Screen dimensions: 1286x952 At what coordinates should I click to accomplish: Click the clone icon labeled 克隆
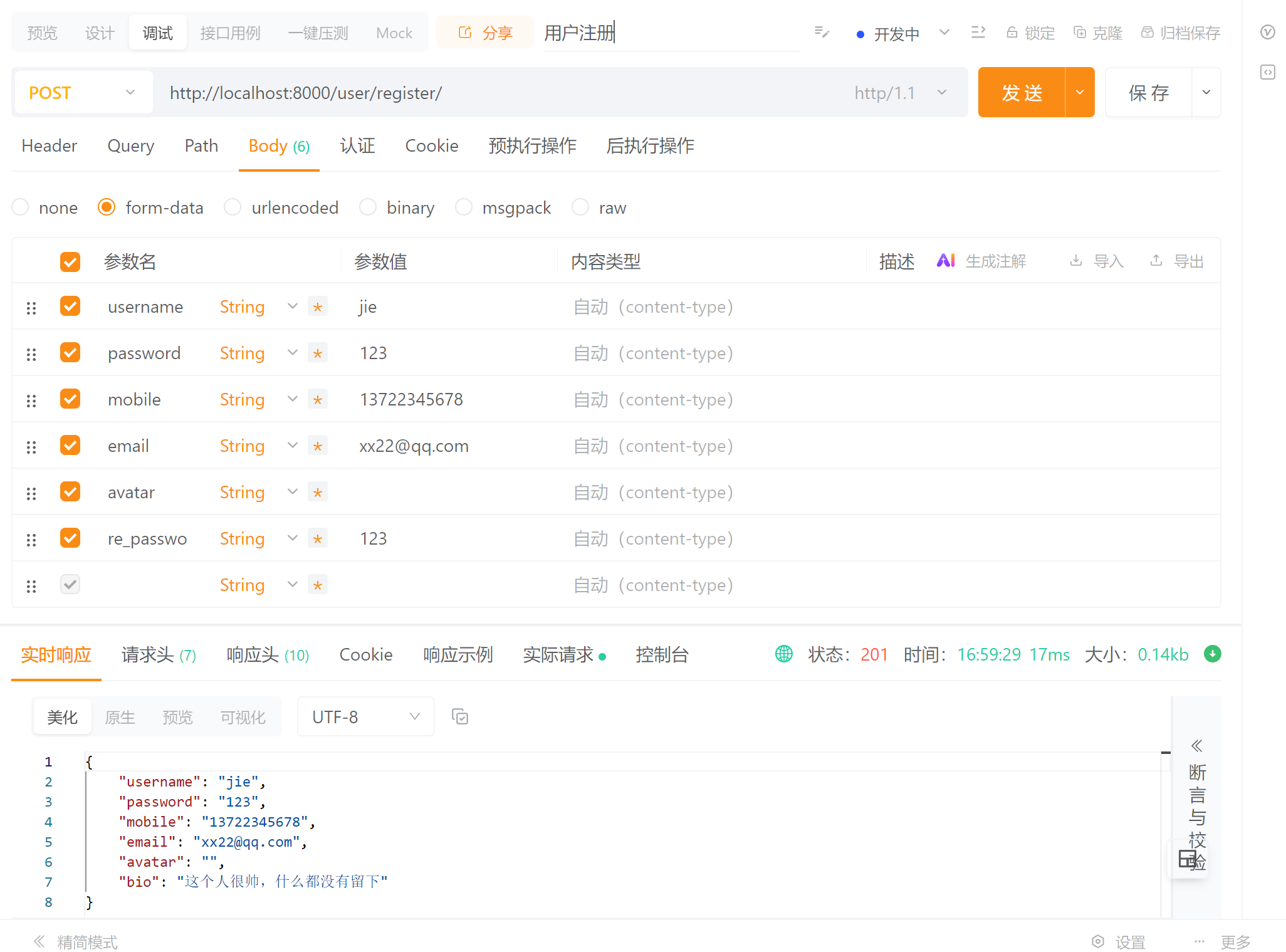[x=1079, y=33]
